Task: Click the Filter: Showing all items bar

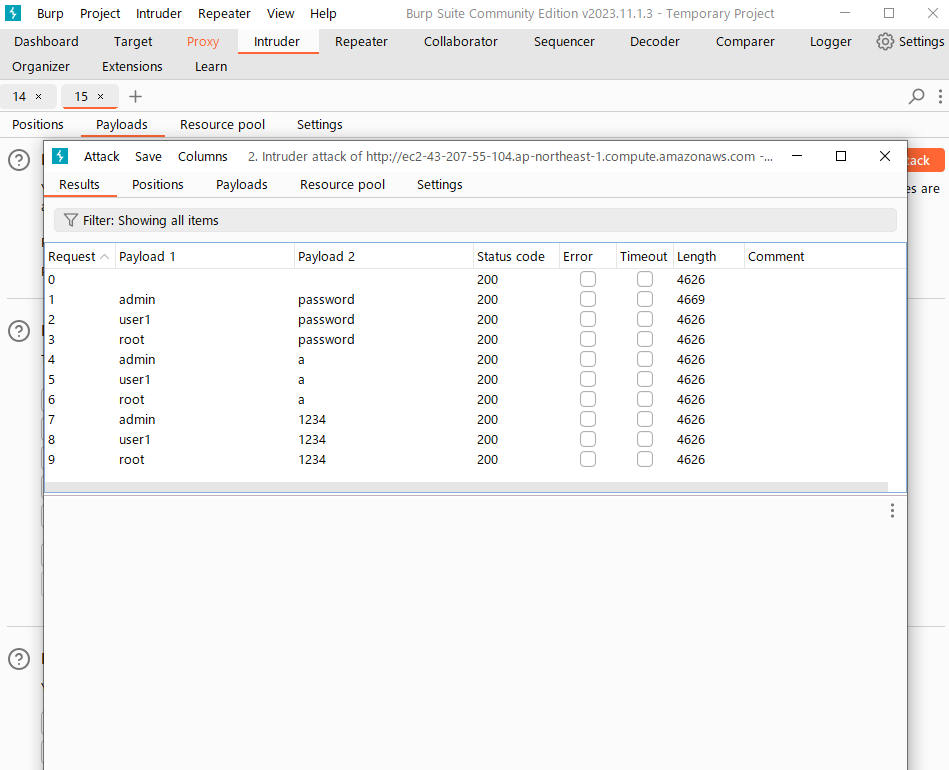Action: (475, 220)
